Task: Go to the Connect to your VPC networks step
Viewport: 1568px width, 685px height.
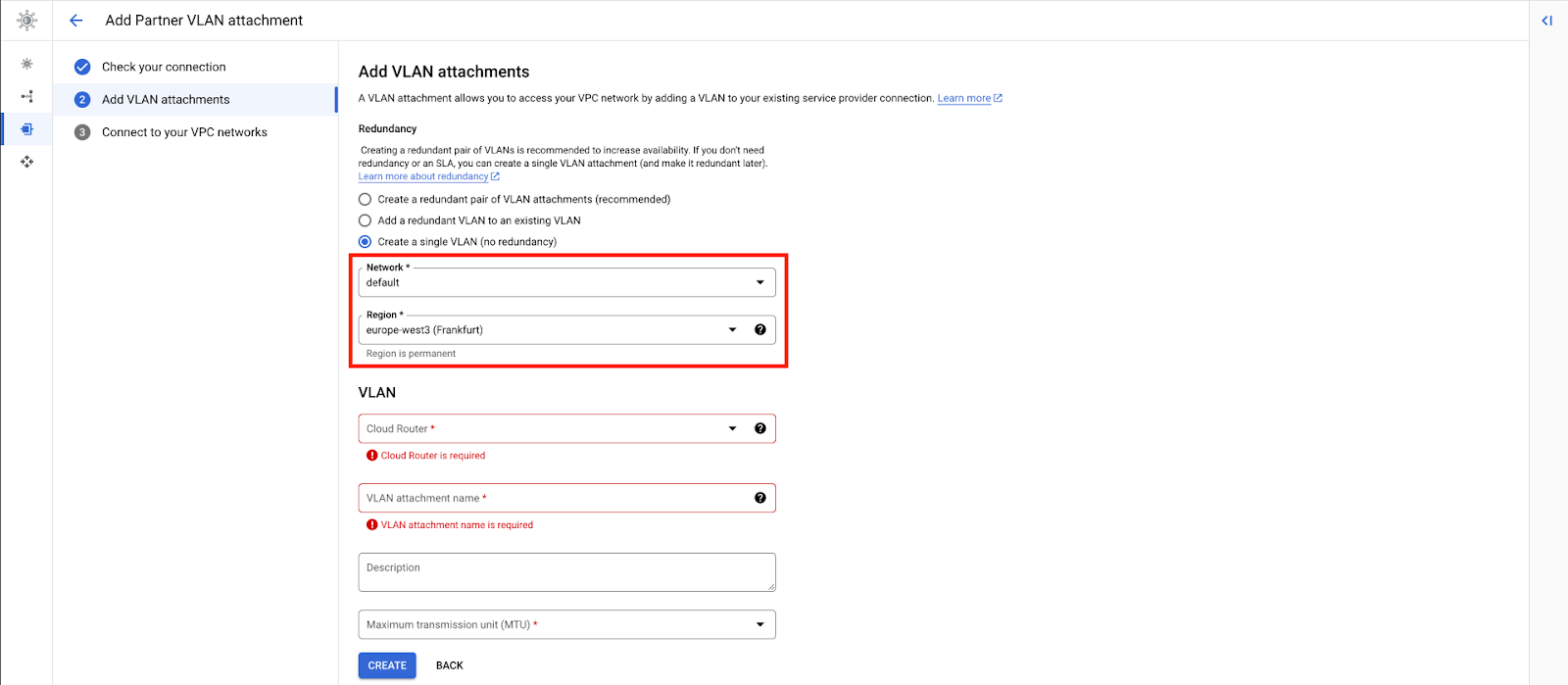Action: (184, 132)
